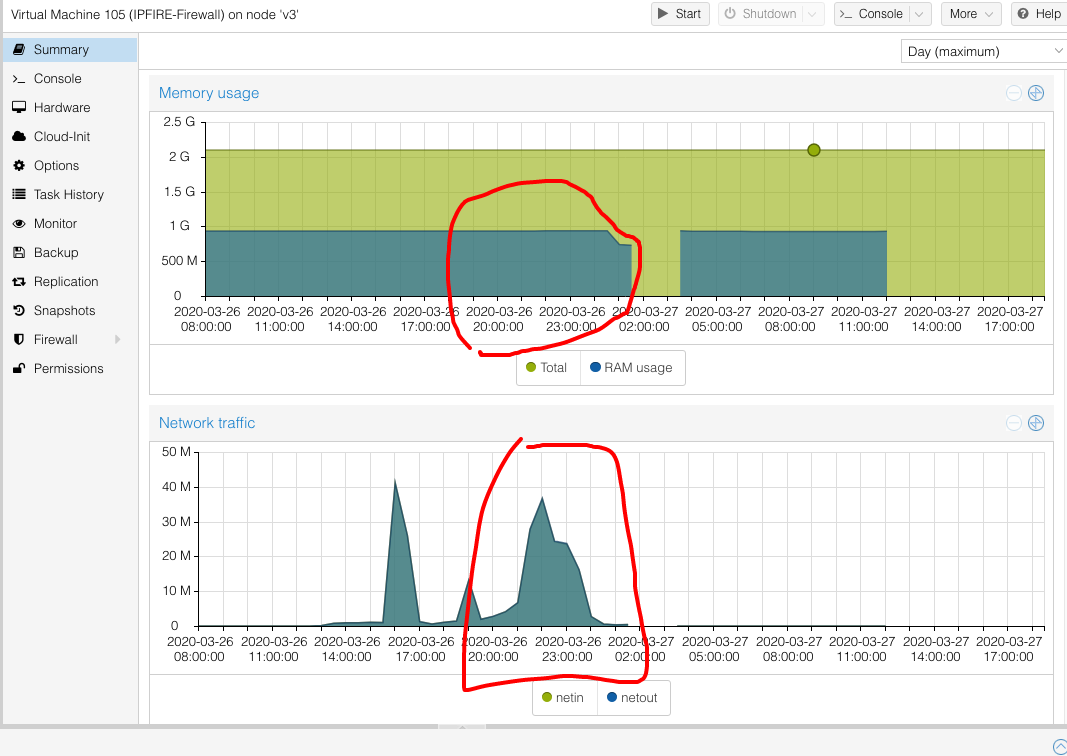The height and width of the screenshot is (756, 1067).
Task: Click the Firewall shield icon
Action: [x=19, y=340]
